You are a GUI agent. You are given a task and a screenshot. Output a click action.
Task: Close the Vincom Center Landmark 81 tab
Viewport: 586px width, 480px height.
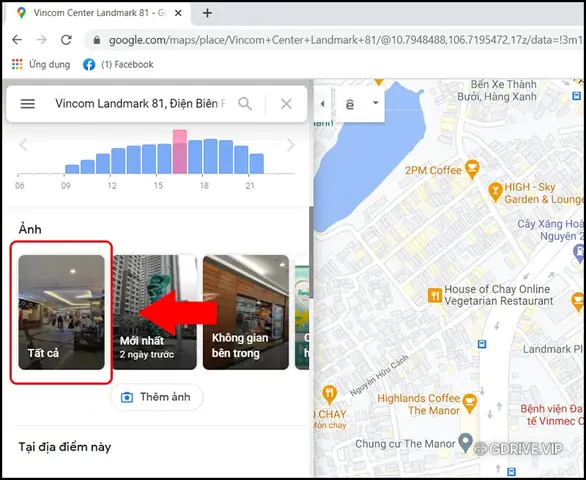(x=178, y=13)
